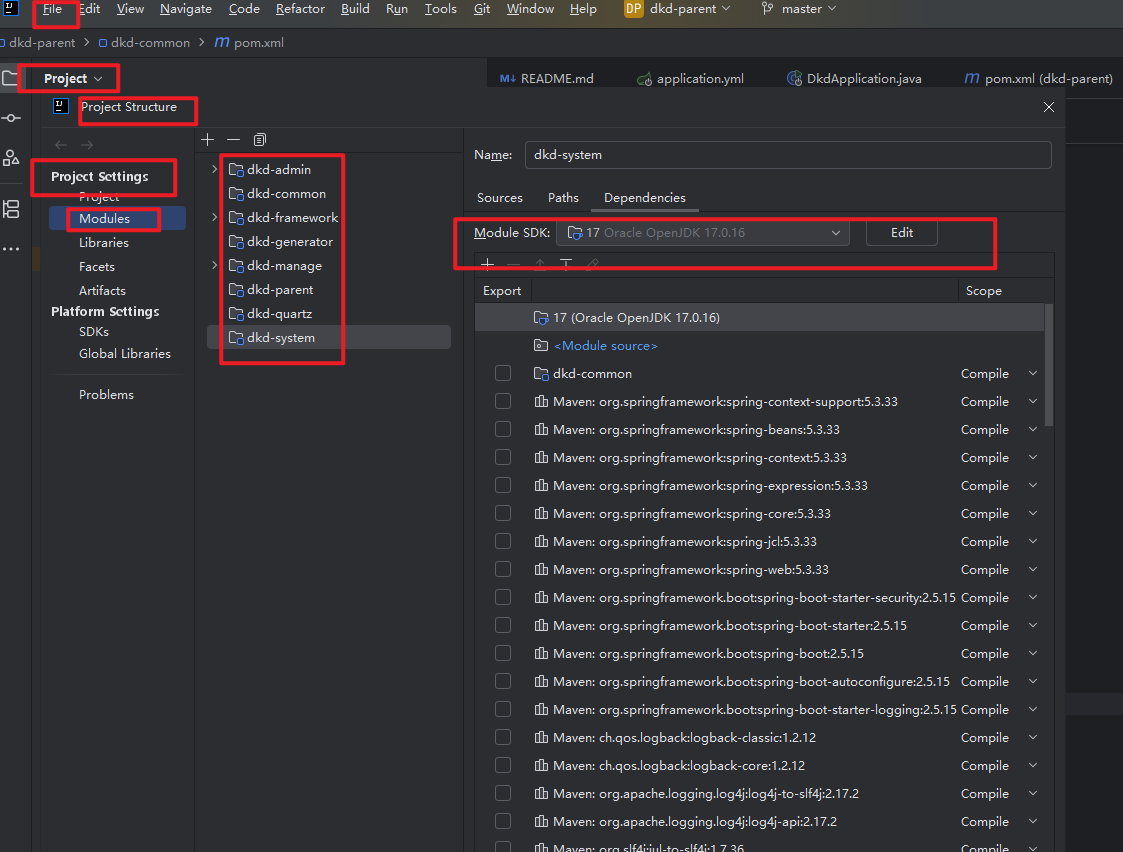
Task: Open SDKs under Platform Settings
Action: (x=94, y=332)
